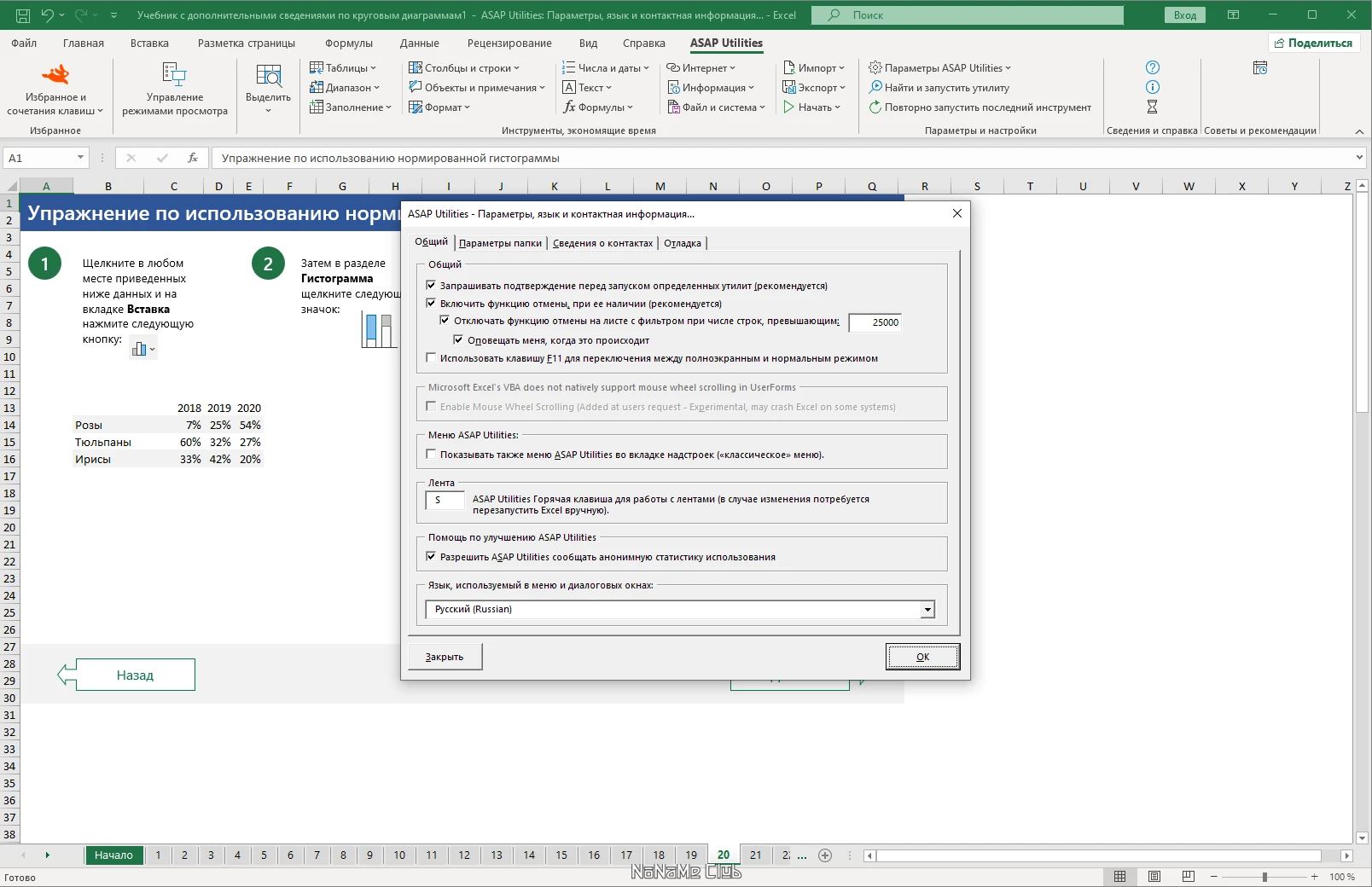
Task: Uncheck the confirmation prompt before launching utilities option
Action: pos(431,286)
